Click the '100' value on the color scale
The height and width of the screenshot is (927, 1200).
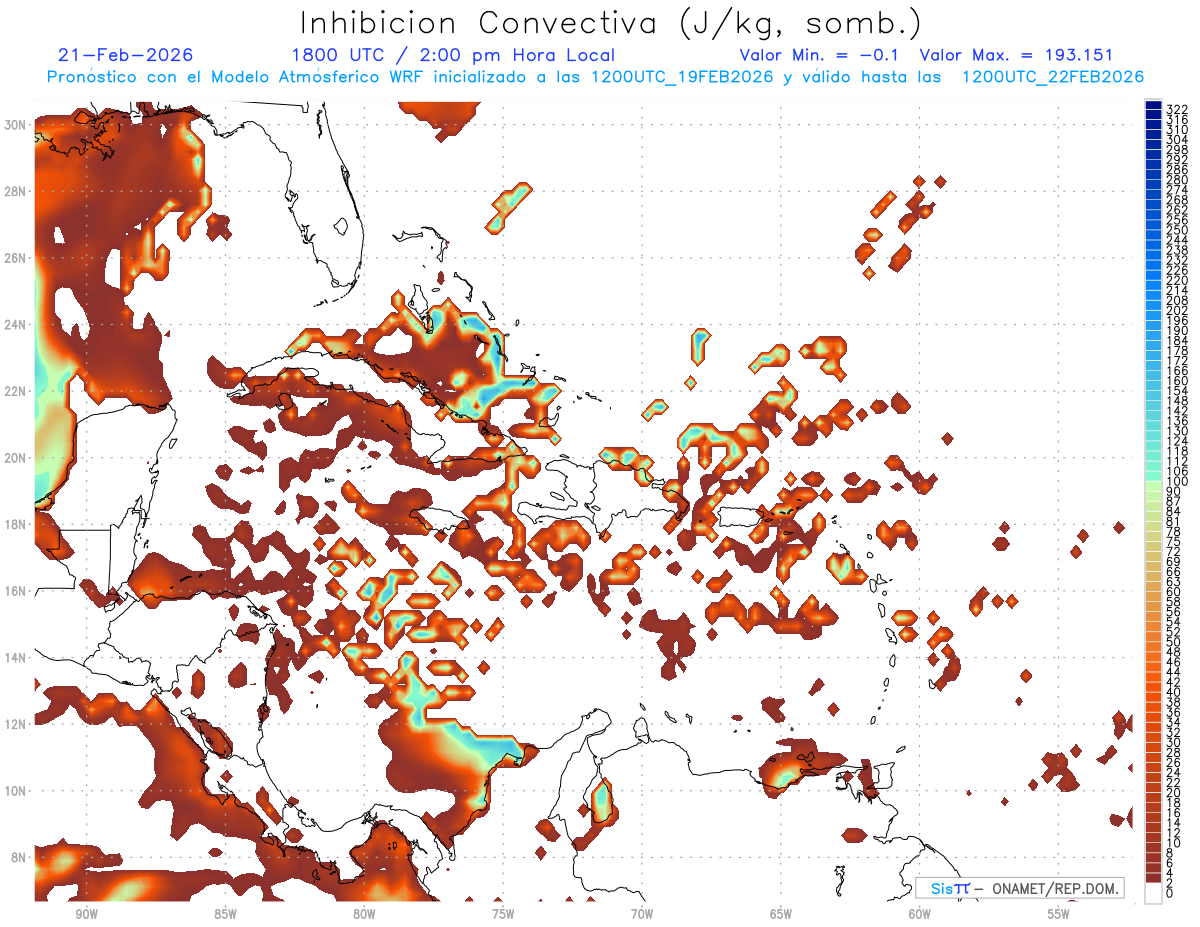1176,482
